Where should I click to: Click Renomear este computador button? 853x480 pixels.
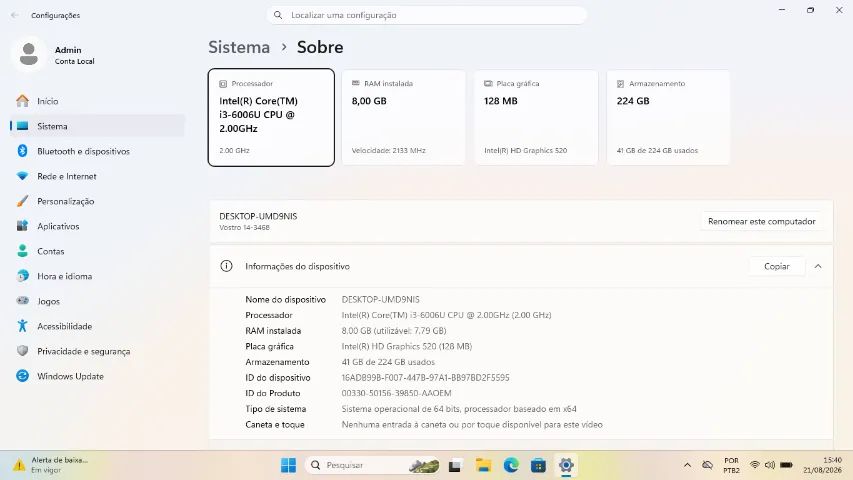[x=762, y=221]
